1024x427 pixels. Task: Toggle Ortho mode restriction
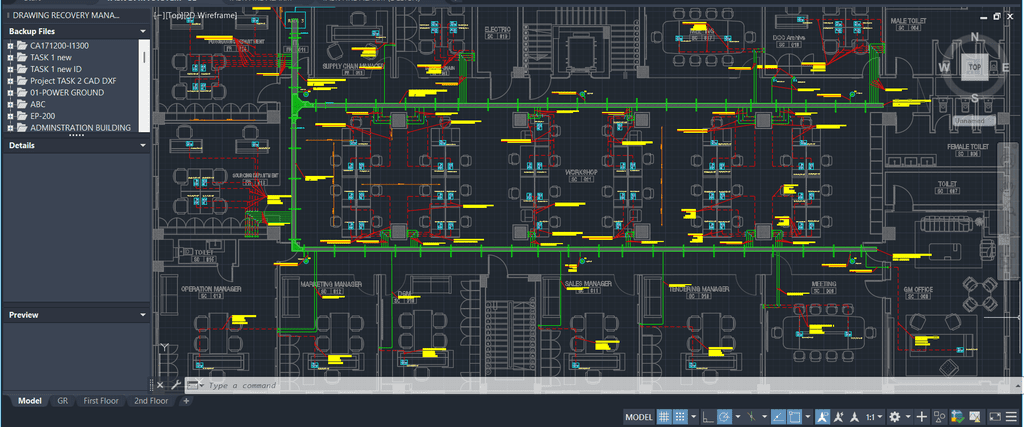(709, 416)
